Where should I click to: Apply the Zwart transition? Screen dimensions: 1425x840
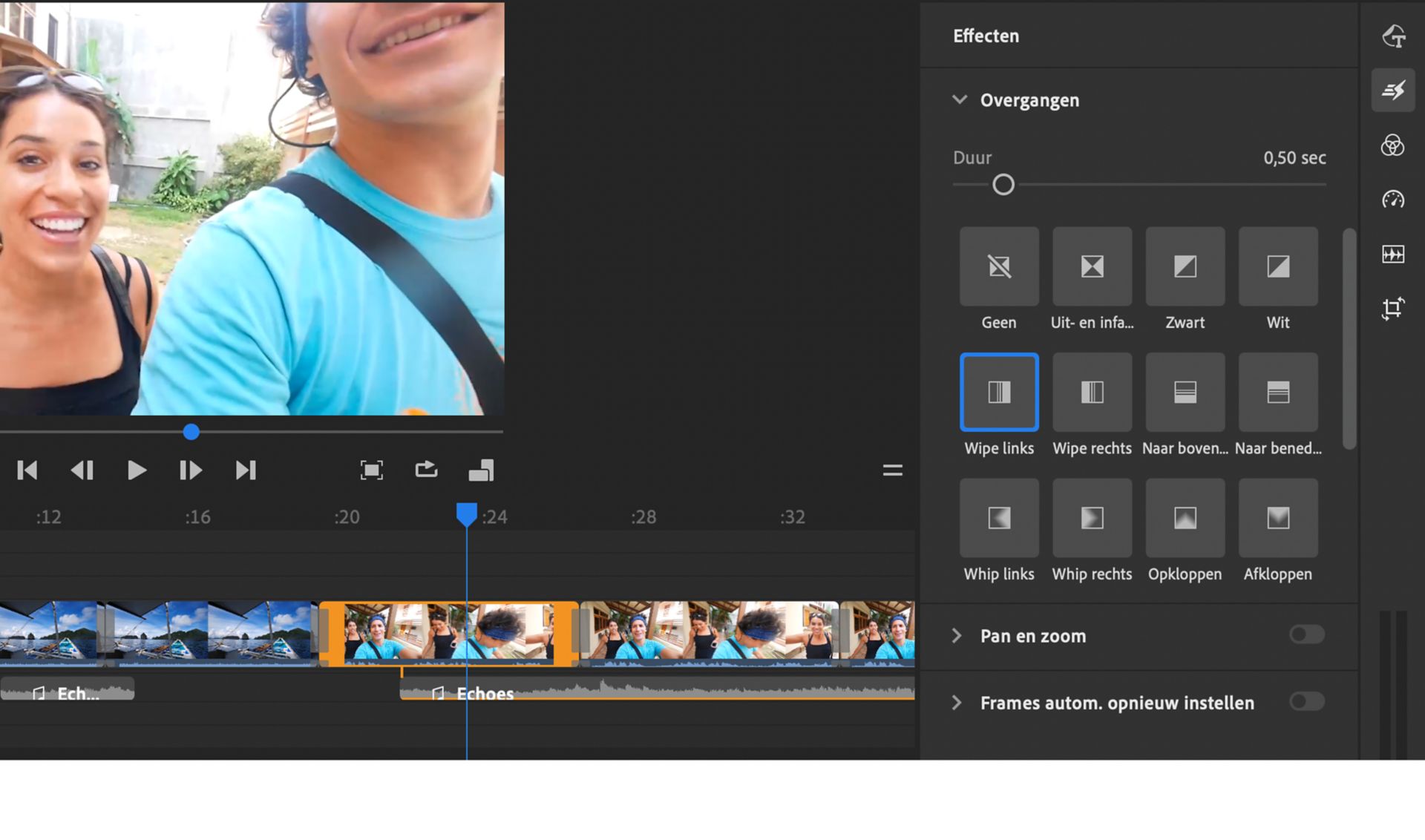(x=1185, y=266)
